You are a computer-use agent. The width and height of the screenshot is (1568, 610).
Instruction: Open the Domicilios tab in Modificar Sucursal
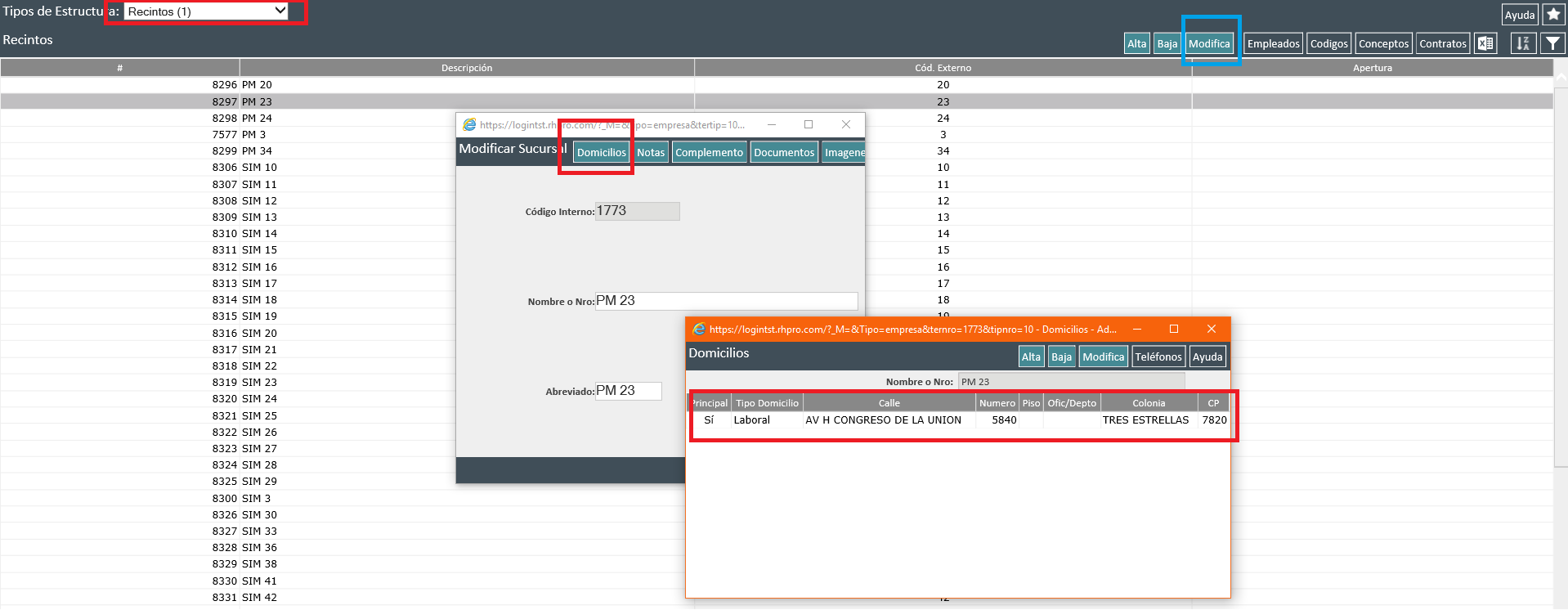coord(601,152)
